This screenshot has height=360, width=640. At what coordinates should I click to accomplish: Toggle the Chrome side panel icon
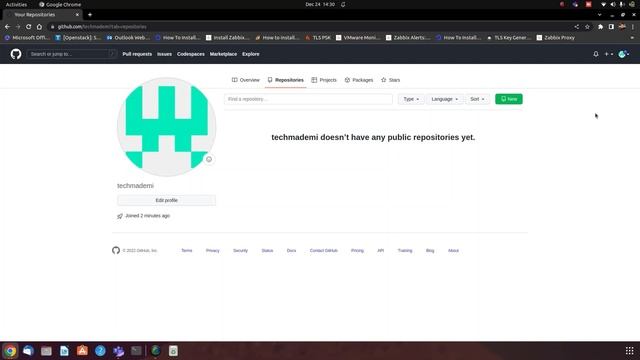click(x=611, y=27)
